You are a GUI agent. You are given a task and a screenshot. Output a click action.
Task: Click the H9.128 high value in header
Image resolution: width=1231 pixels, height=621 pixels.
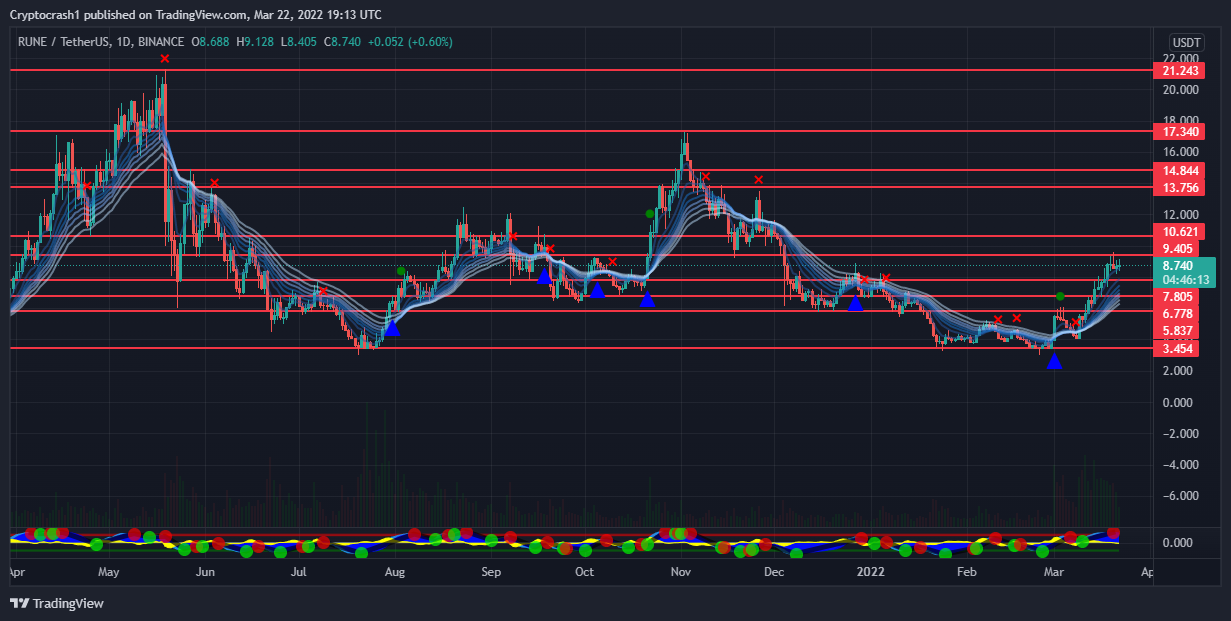pos(255,42)
